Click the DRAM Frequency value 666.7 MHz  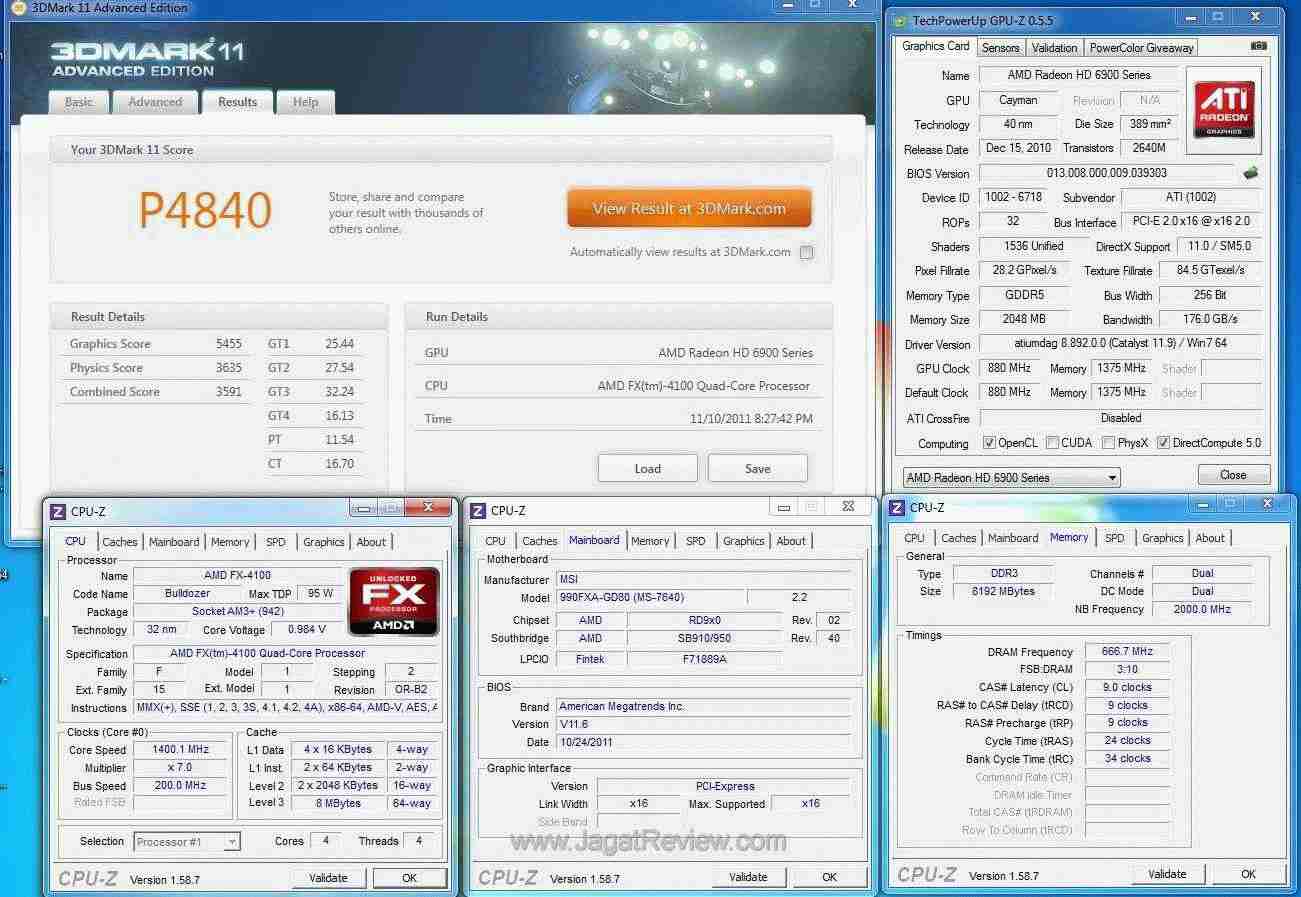(x=1127, y=651)
